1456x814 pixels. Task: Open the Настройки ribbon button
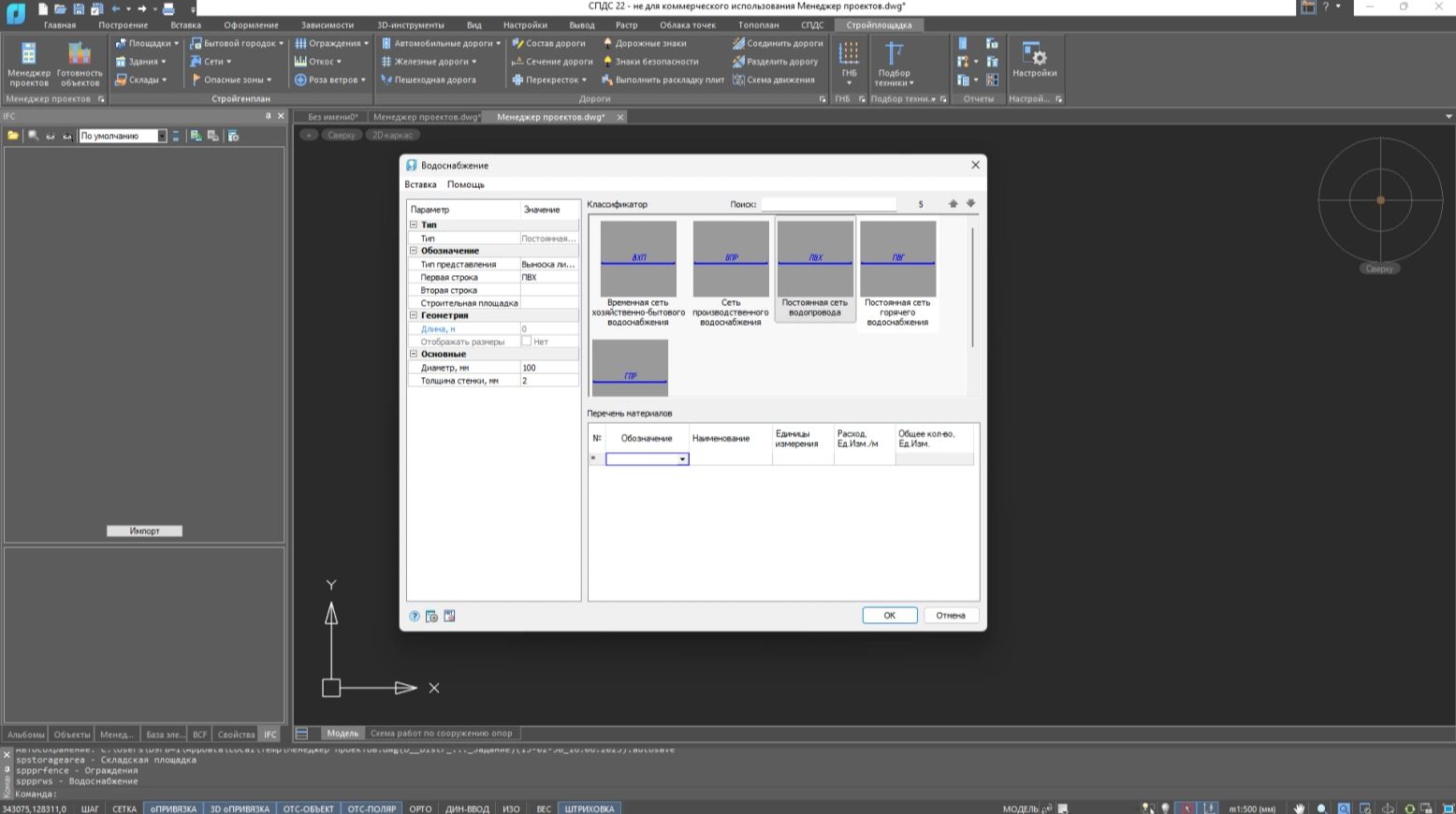coord(1034,59)
